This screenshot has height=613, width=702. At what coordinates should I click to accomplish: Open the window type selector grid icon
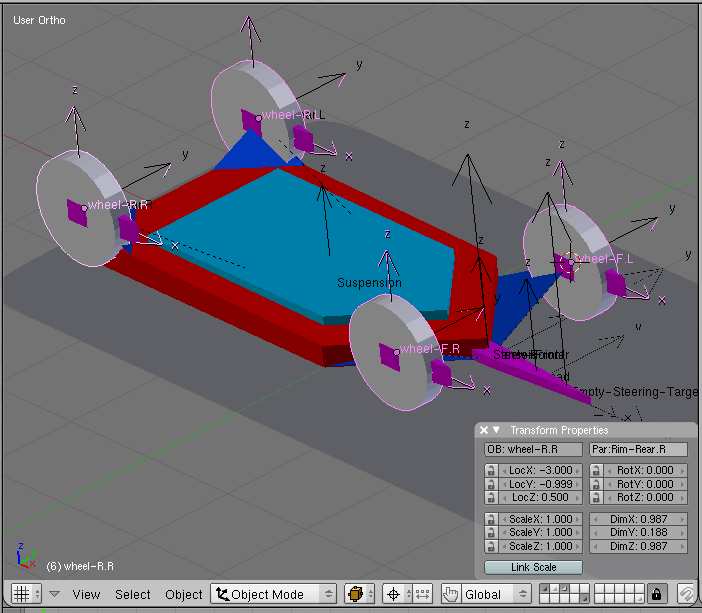point(26,594)
